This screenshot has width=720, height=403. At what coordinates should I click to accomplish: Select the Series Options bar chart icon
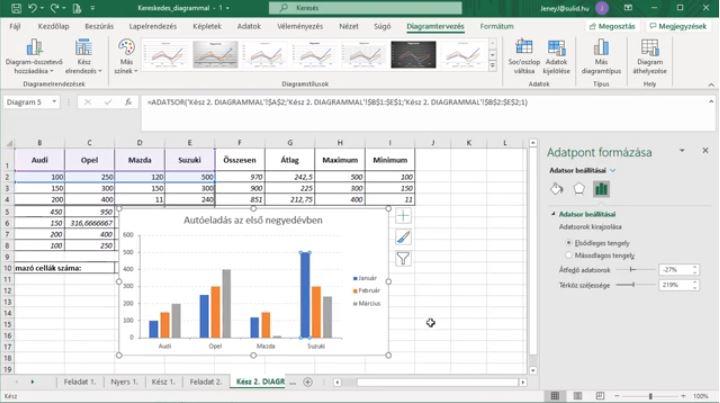602,188
